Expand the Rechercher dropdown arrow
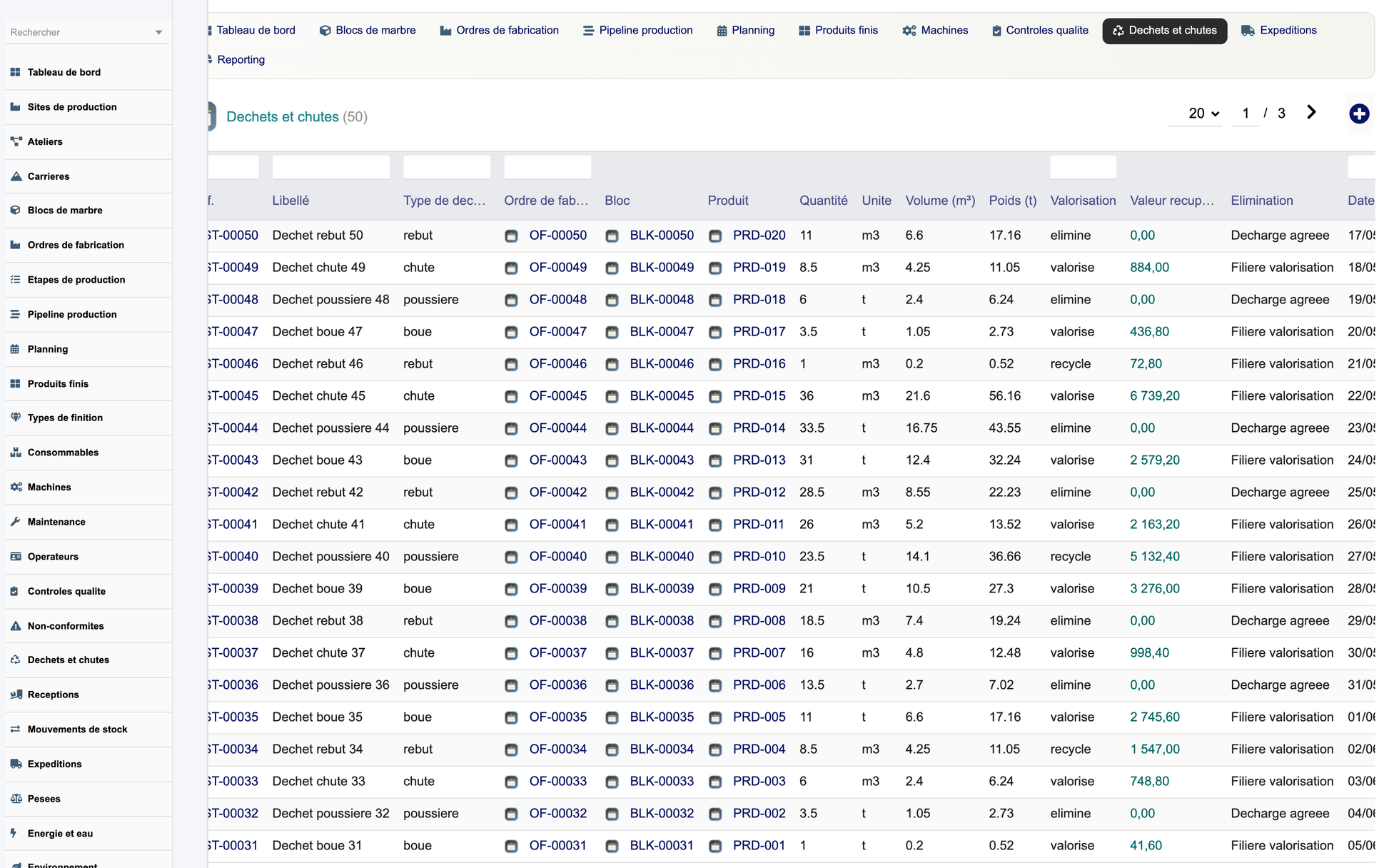This screenshot has height=868, width=1389. tap(158, 32)
